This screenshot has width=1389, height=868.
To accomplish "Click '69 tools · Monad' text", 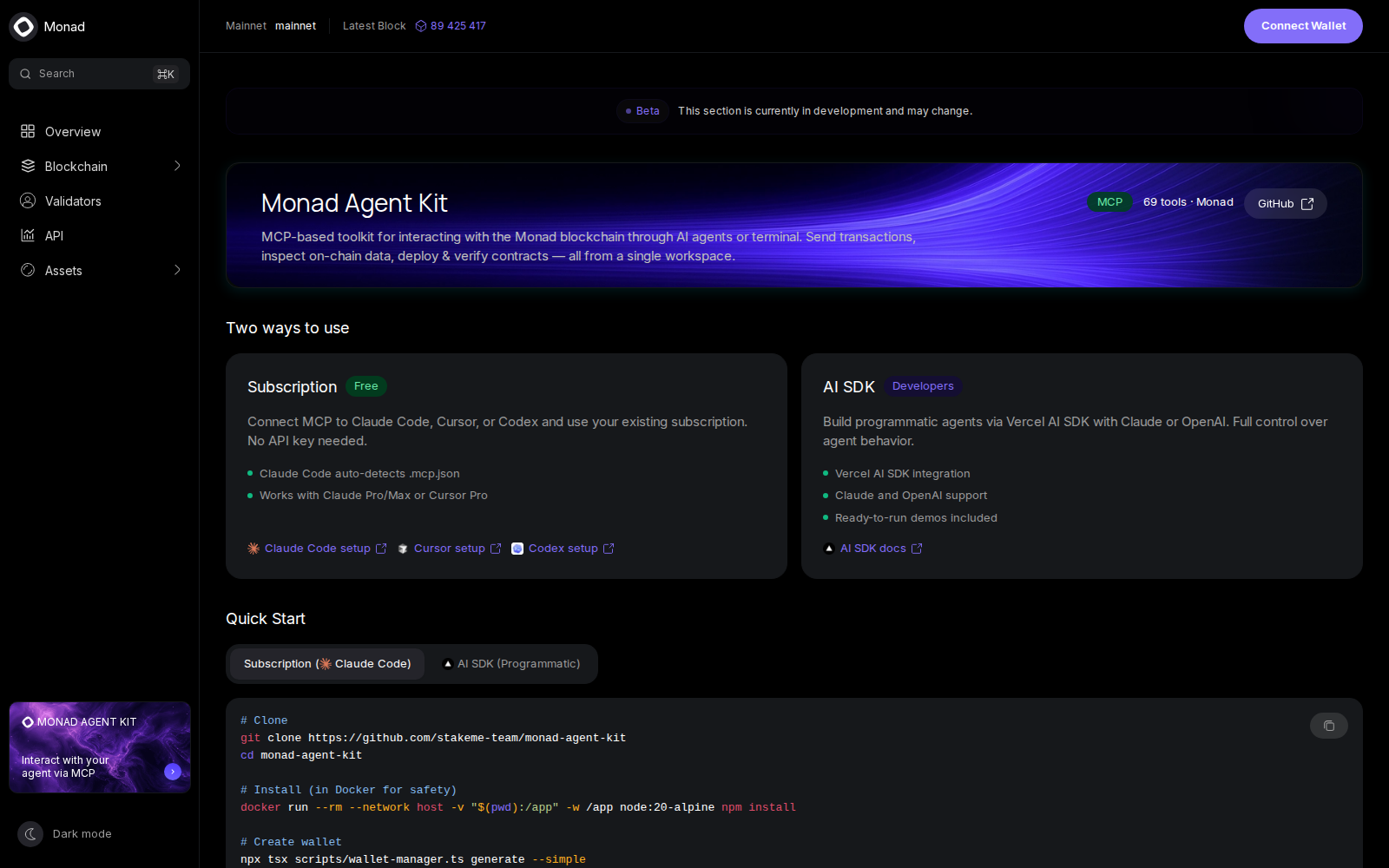I will pos(1188,202).
